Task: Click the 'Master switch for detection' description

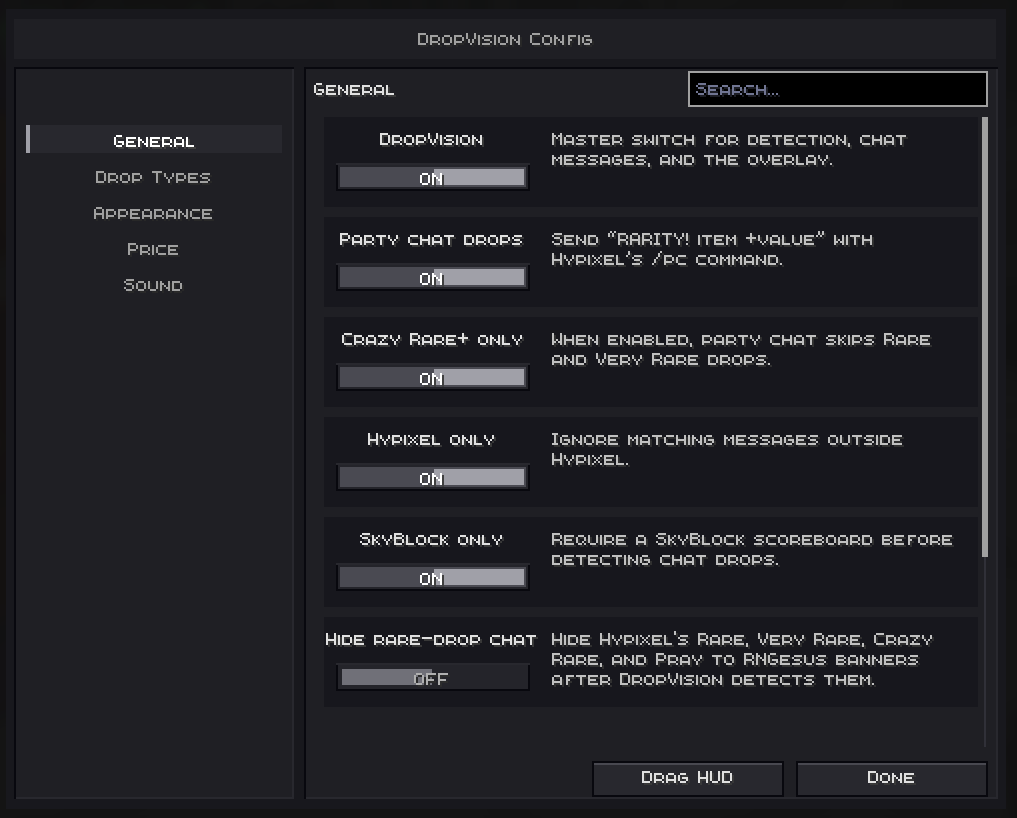Action: pyautogui.click(x=728, y=150)
